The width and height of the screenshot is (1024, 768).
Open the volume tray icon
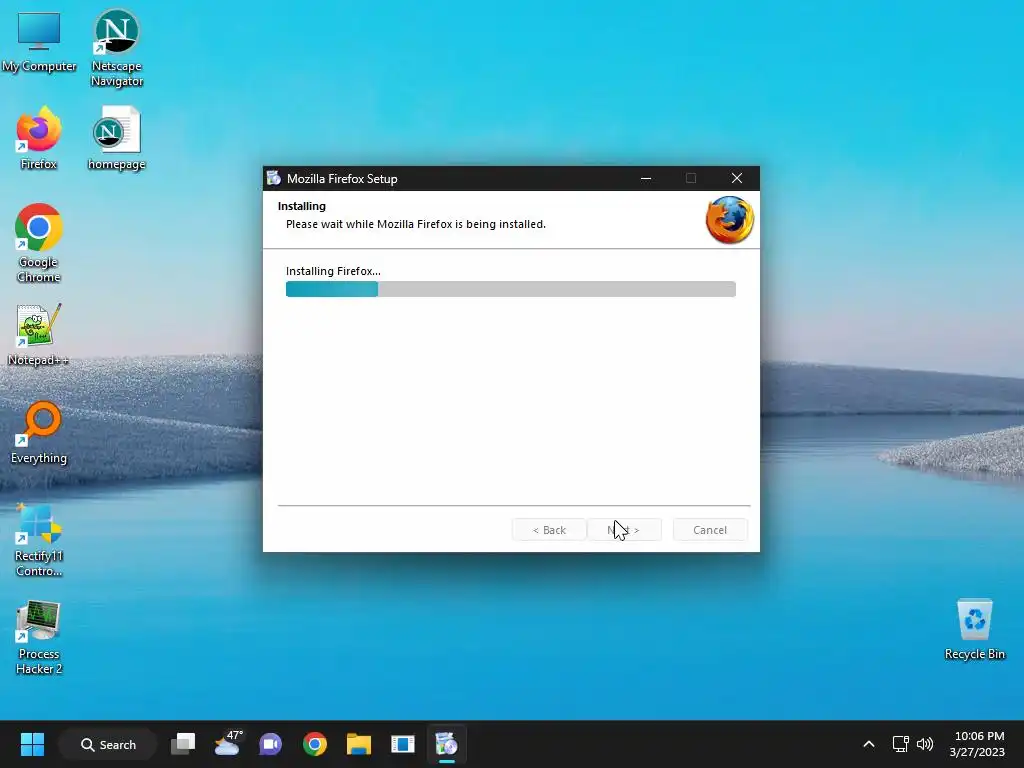[x=925, y=744]
